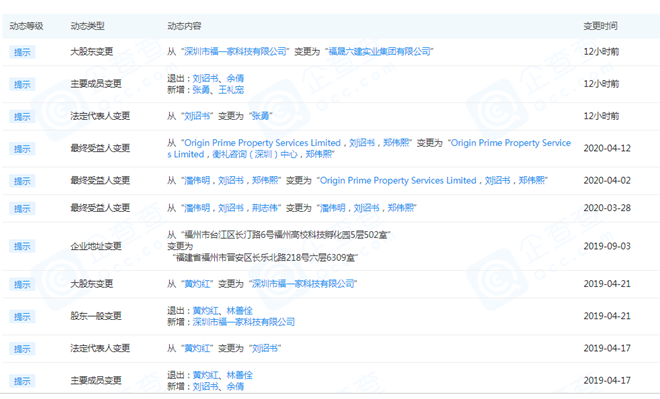Screen dimensions: 660x399
Task: Open 张勇 in the 12小时前 法定代表人变更 row
Action: click(x=261, y=116)
